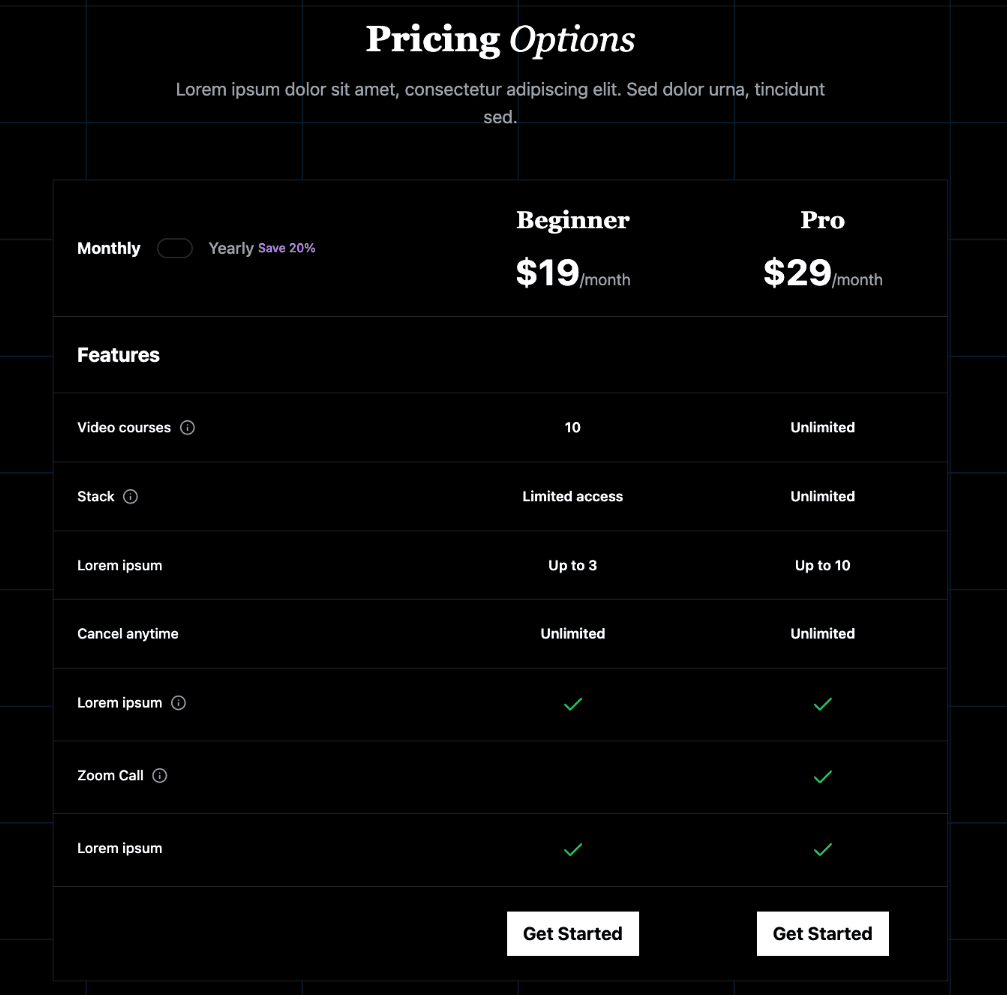Screen dimensions: 1007x995
Task: Click the Pro checkmark in the last Lorem ipsum row
Action: coord(822,849)
